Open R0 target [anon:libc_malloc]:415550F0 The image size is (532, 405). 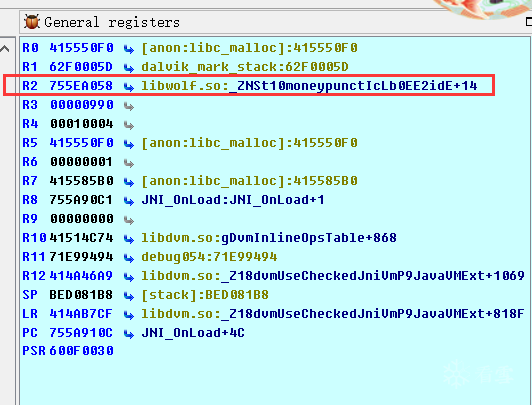pos(249,48)
